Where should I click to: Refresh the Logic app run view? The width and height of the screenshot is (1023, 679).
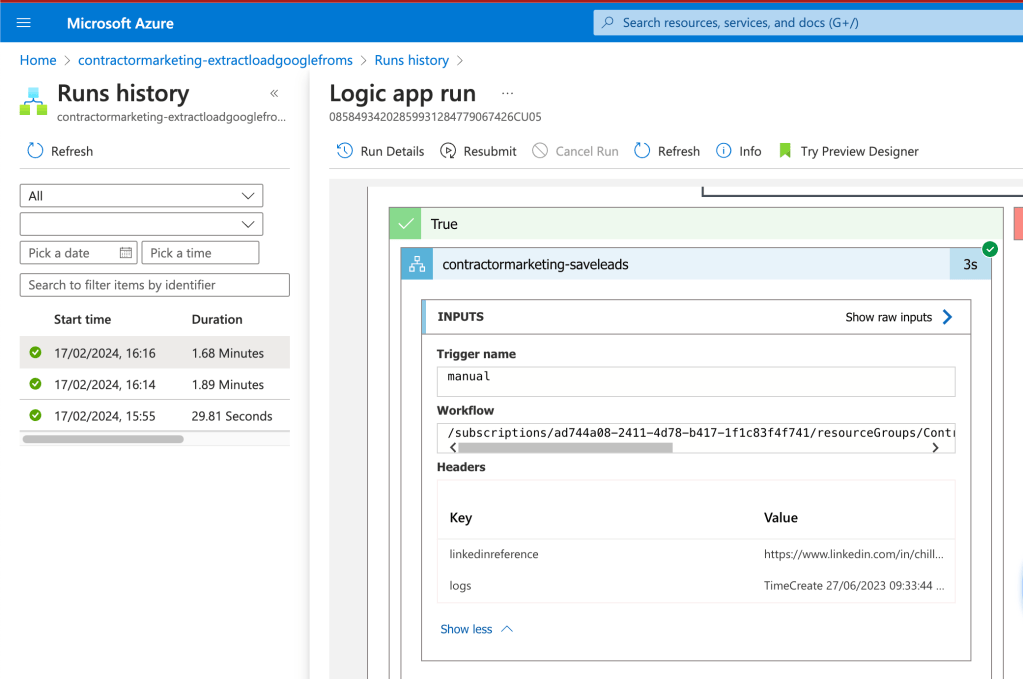tap(667, 151)
